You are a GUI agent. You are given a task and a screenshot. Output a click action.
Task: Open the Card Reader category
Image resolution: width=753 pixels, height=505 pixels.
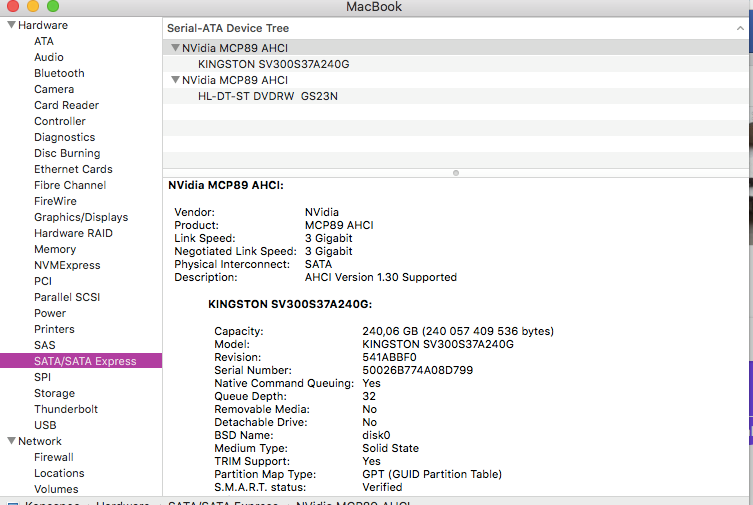click(x=66, y=105)
